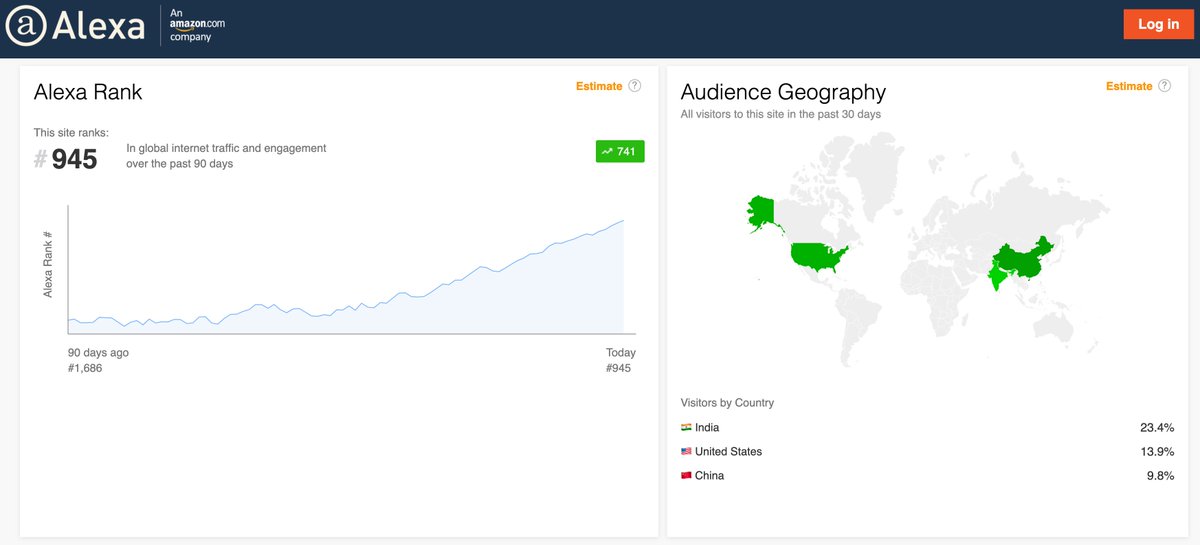1200x545 pixels.
Task: Open help icon beside Audience Geography Estimate
Action: [1164, 86]
